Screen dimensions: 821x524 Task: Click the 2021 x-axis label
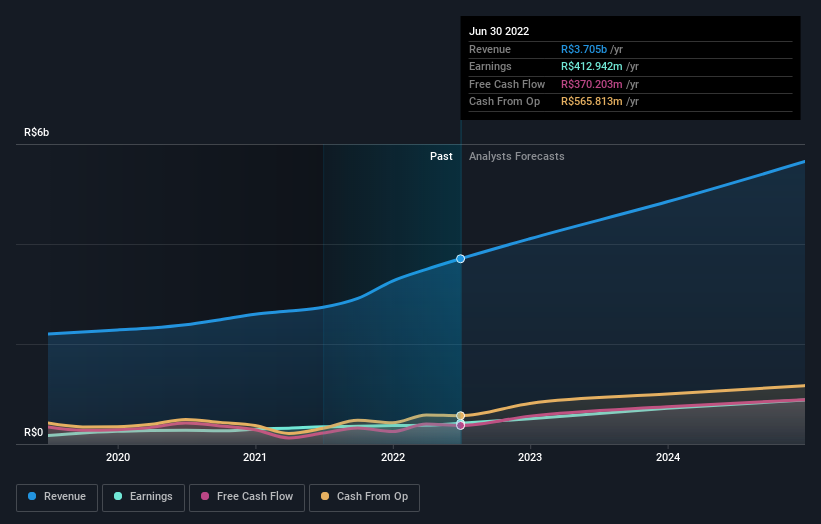255,457
